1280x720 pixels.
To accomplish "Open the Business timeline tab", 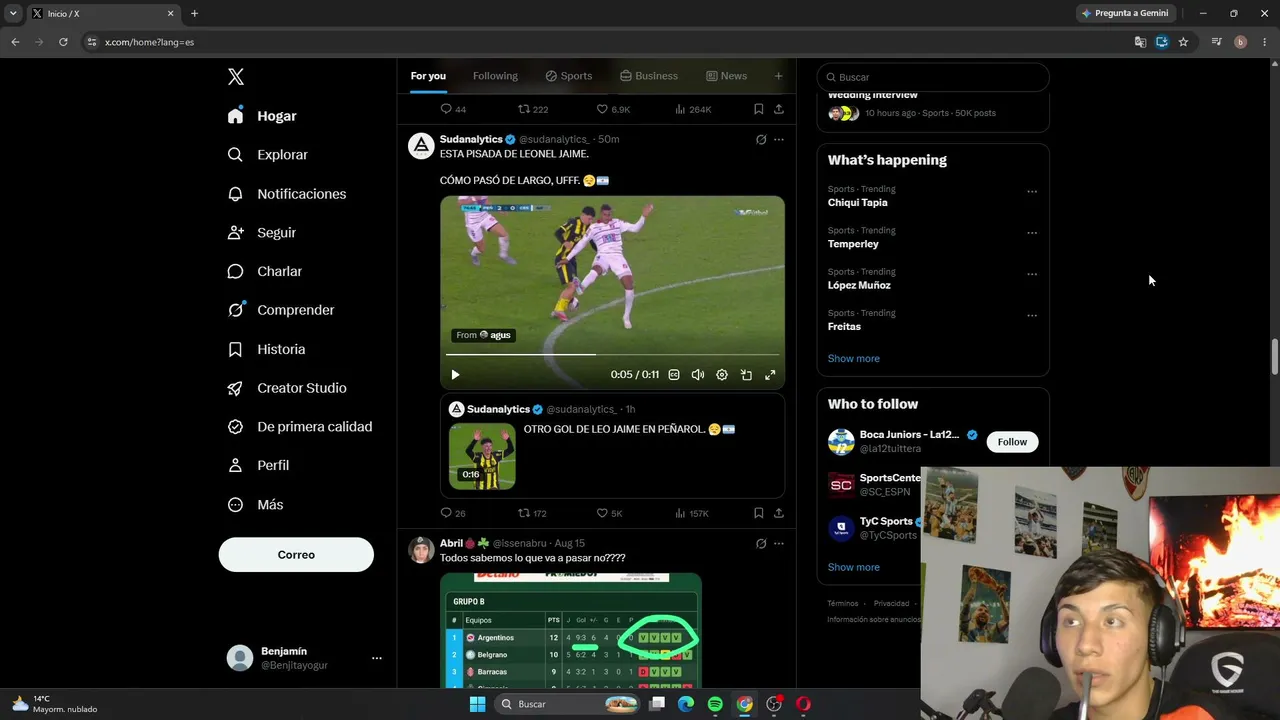I will [x=649, y=76].
